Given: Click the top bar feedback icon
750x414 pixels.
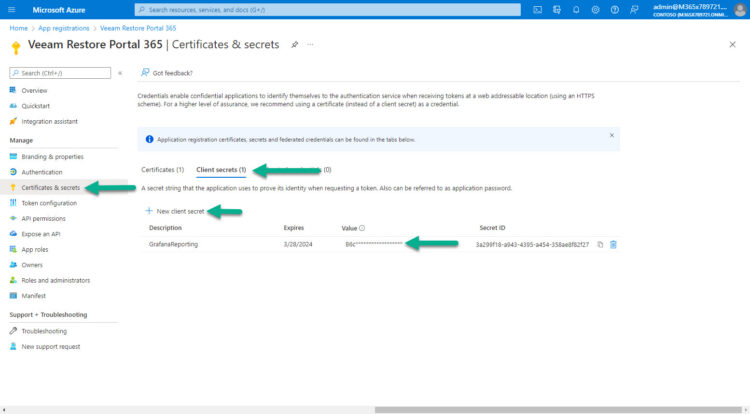Looking at the screenshot, I should point(634,10).
